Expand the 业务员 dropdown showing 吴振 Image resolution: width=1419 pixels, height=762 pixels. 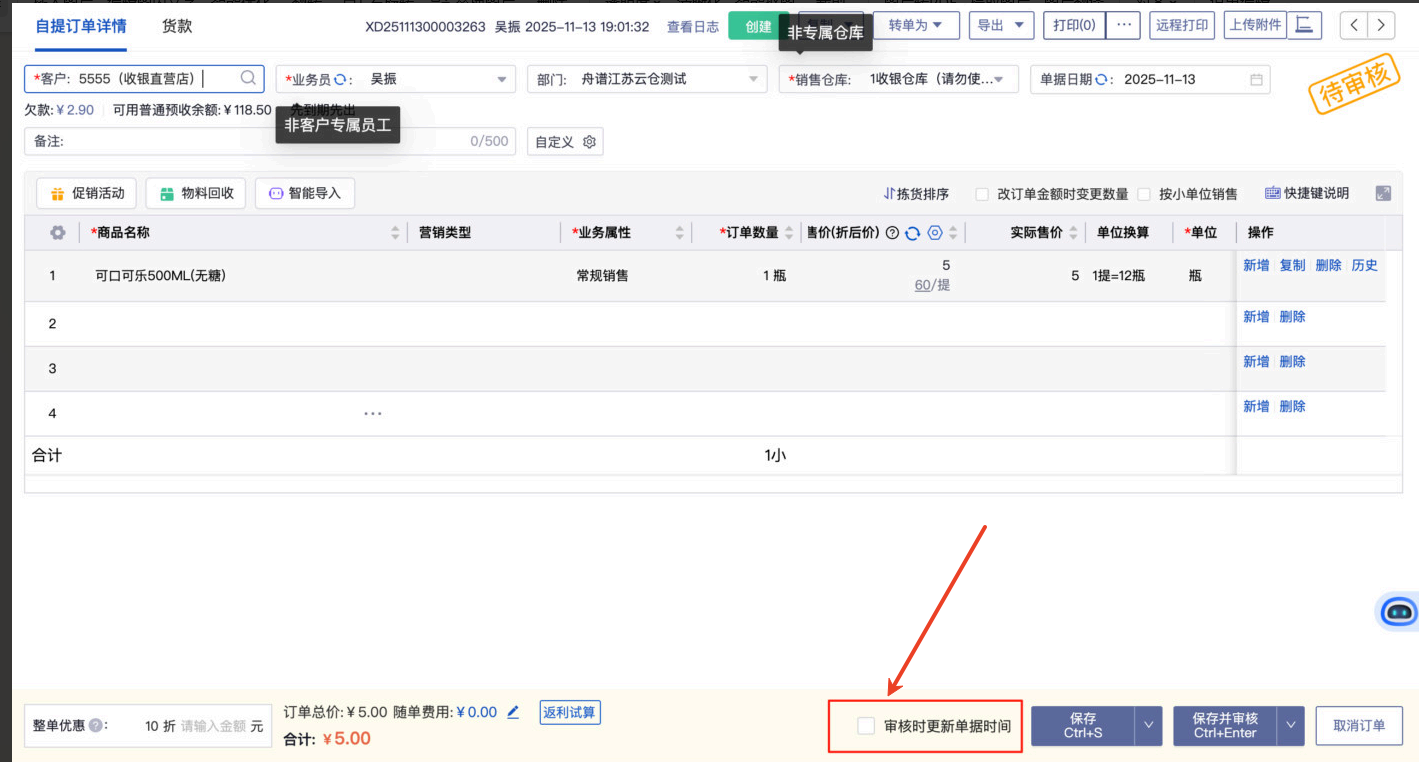(x=502, y=79)
